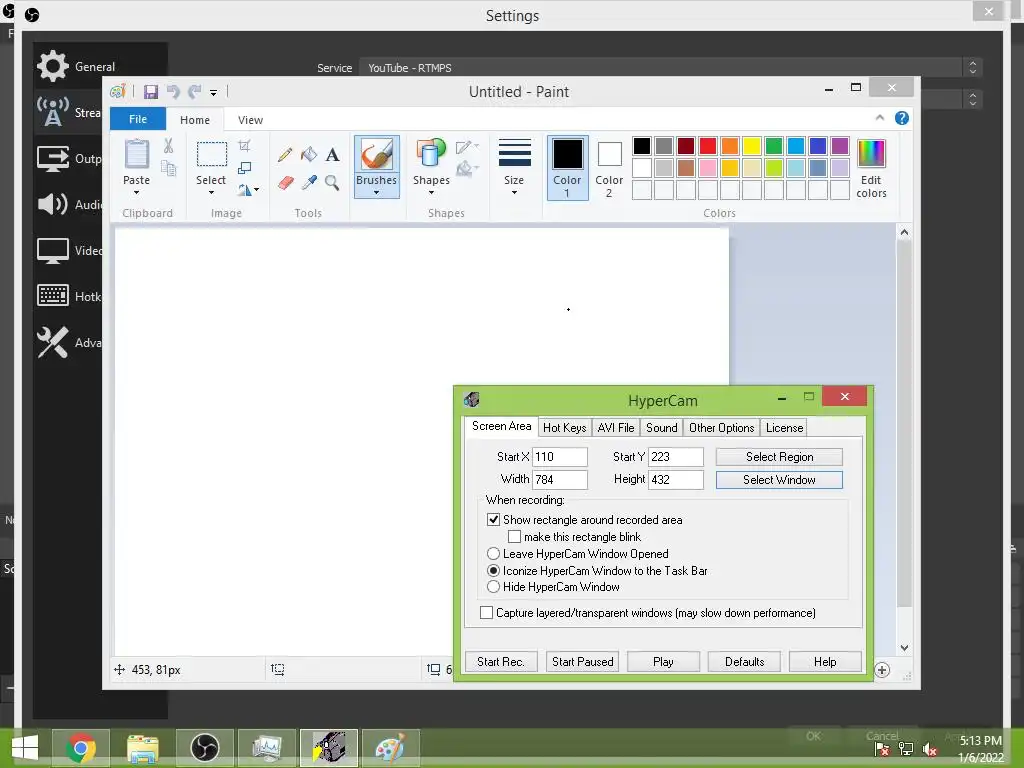Click zoom in plus icon in Paint status bar
This screenshot has height=768, width=1024.
tap(882, 670)
